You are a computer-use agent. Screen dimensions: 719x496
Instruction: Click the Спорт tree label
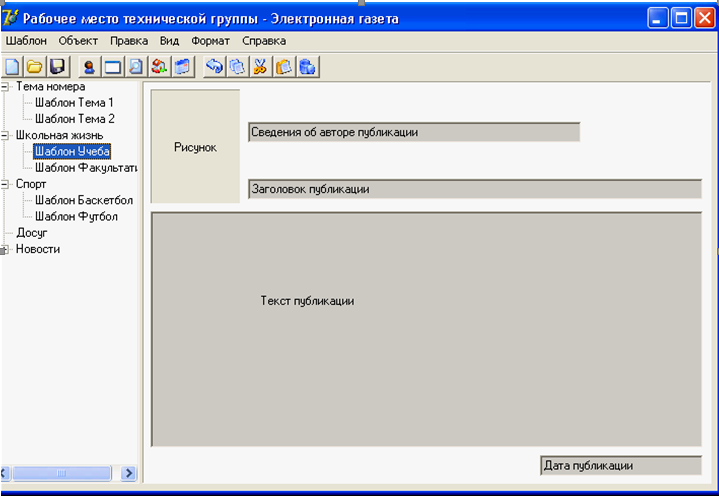pos(31,184)
